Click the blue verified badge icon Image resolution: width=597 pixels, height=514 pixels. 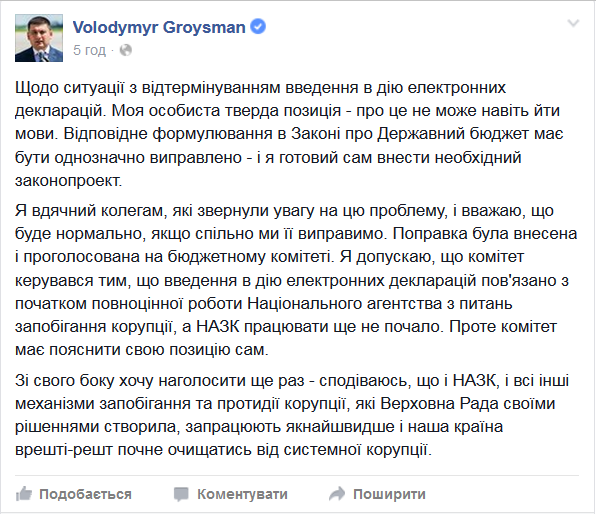(258, 27)
